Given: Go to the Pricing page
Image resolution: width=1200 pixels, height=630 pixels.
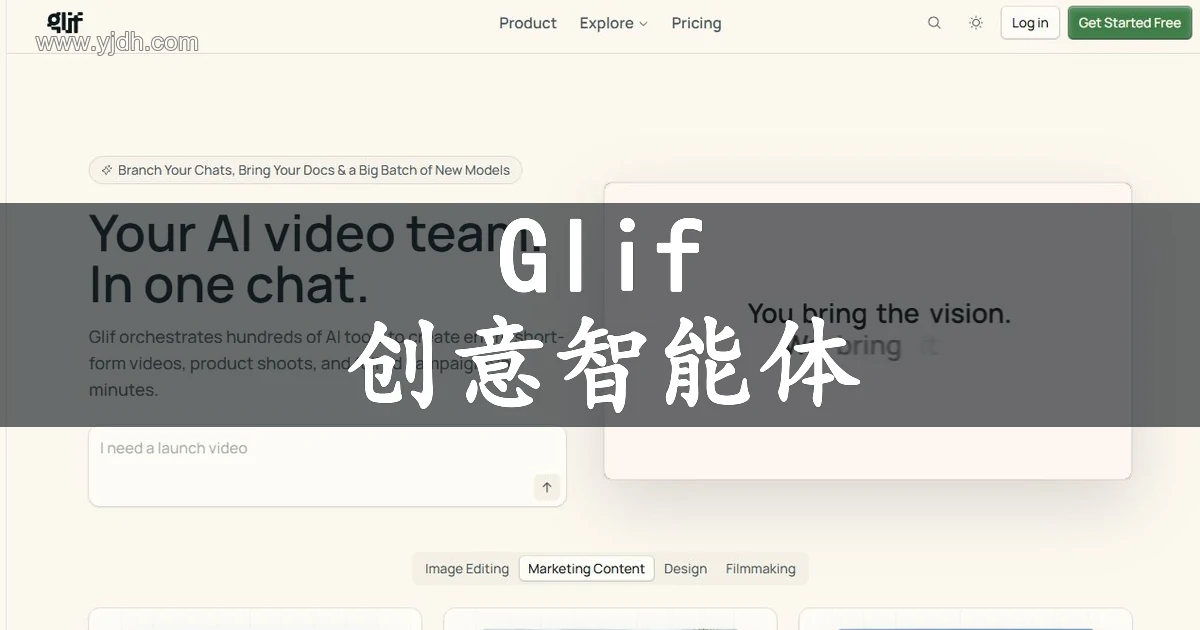Looking at the screenshot, I should tap(696, 23).
